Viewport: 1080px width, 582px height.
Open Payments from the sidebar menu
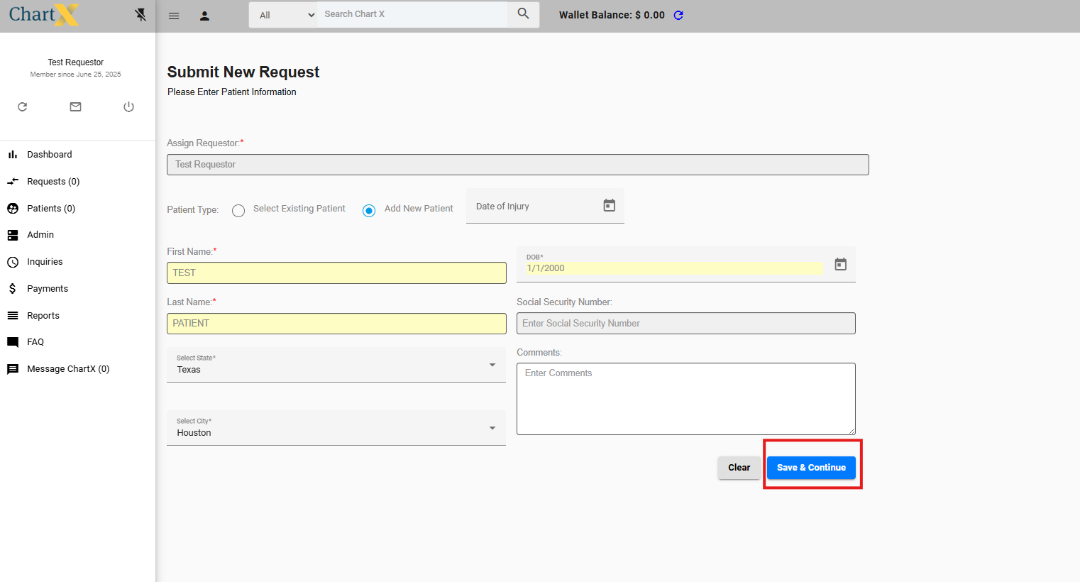(x=47, y=289)
